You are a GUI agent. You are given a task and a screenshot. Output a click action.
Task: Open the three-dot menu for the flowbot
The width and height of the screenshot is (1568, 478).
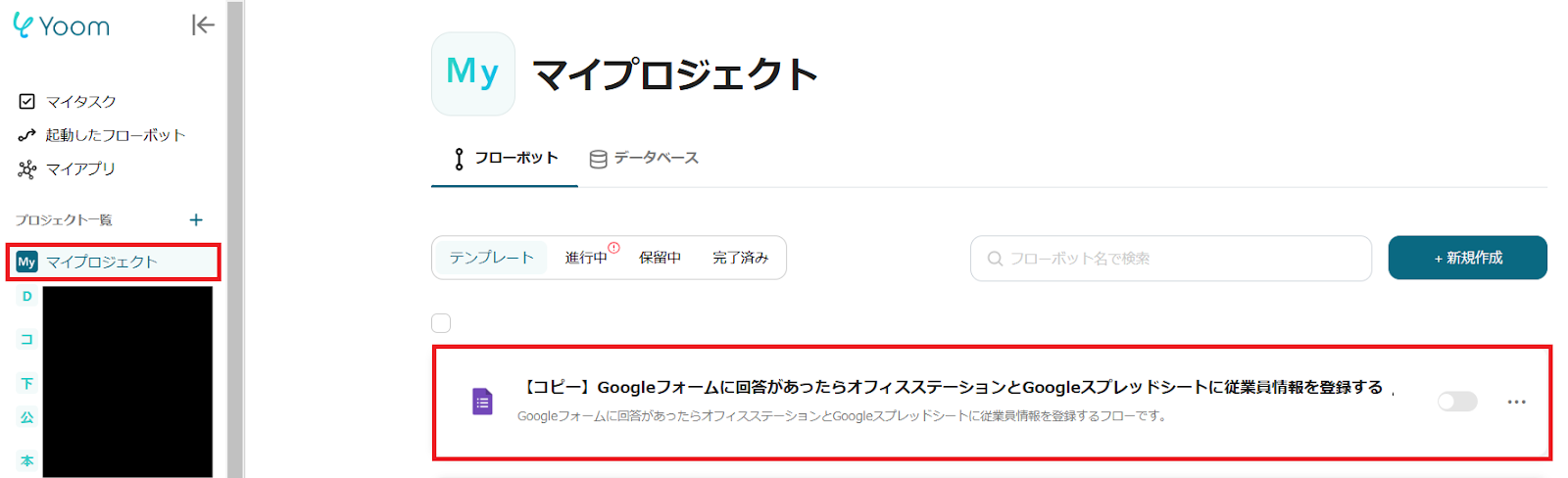coord(1516,402)
